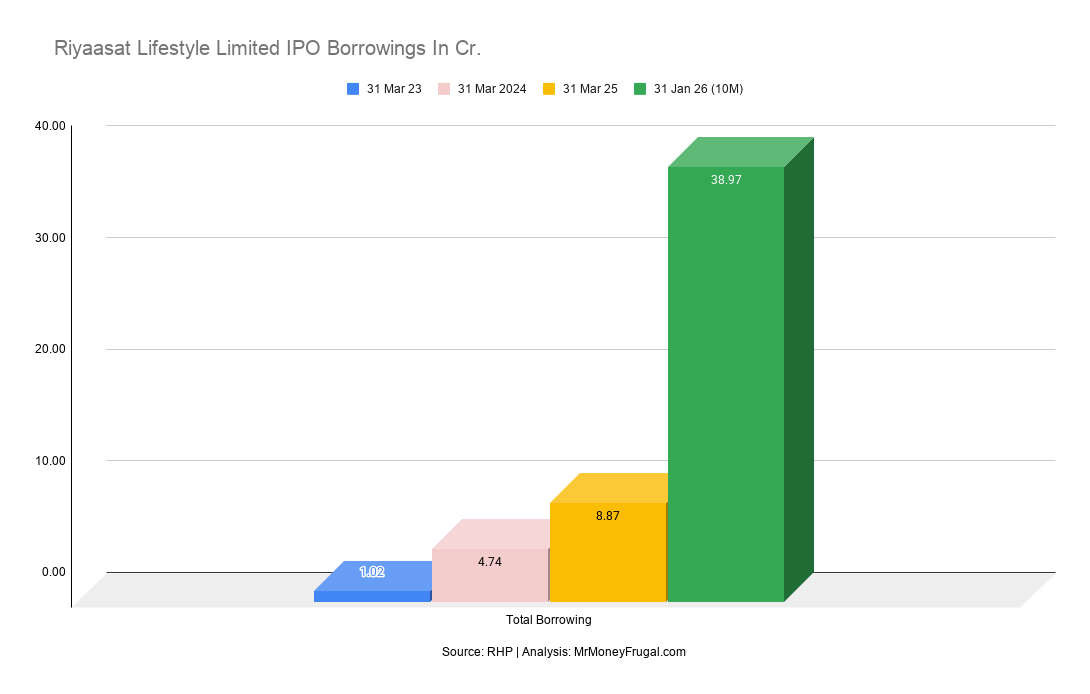Click the pink 31 Mar 2024 legend swatch
Image resolution: width=1090 pixels, height=694 pixels.
point(444,89)
